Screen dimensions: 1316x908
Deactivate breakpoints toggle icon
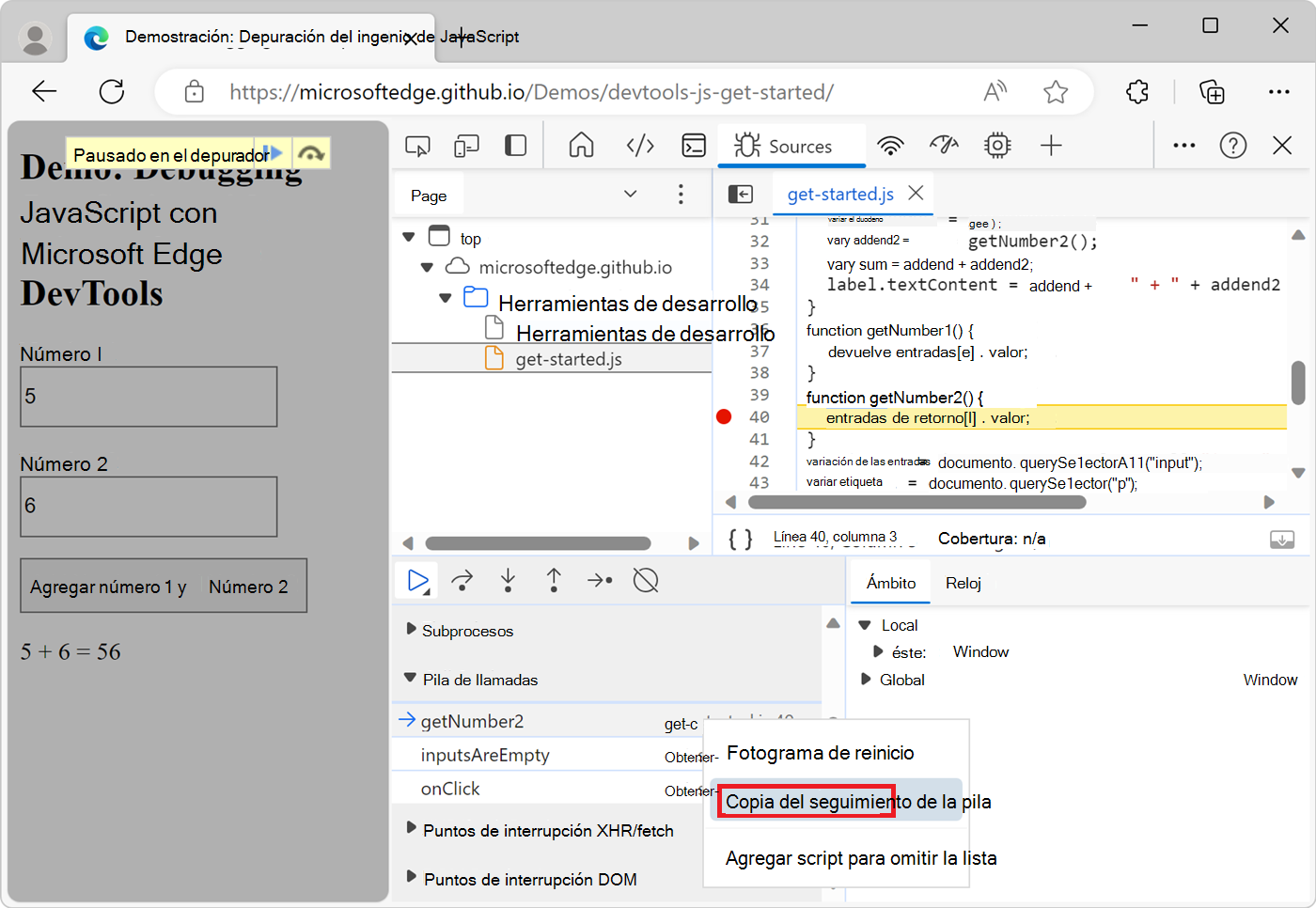point(646,581)
